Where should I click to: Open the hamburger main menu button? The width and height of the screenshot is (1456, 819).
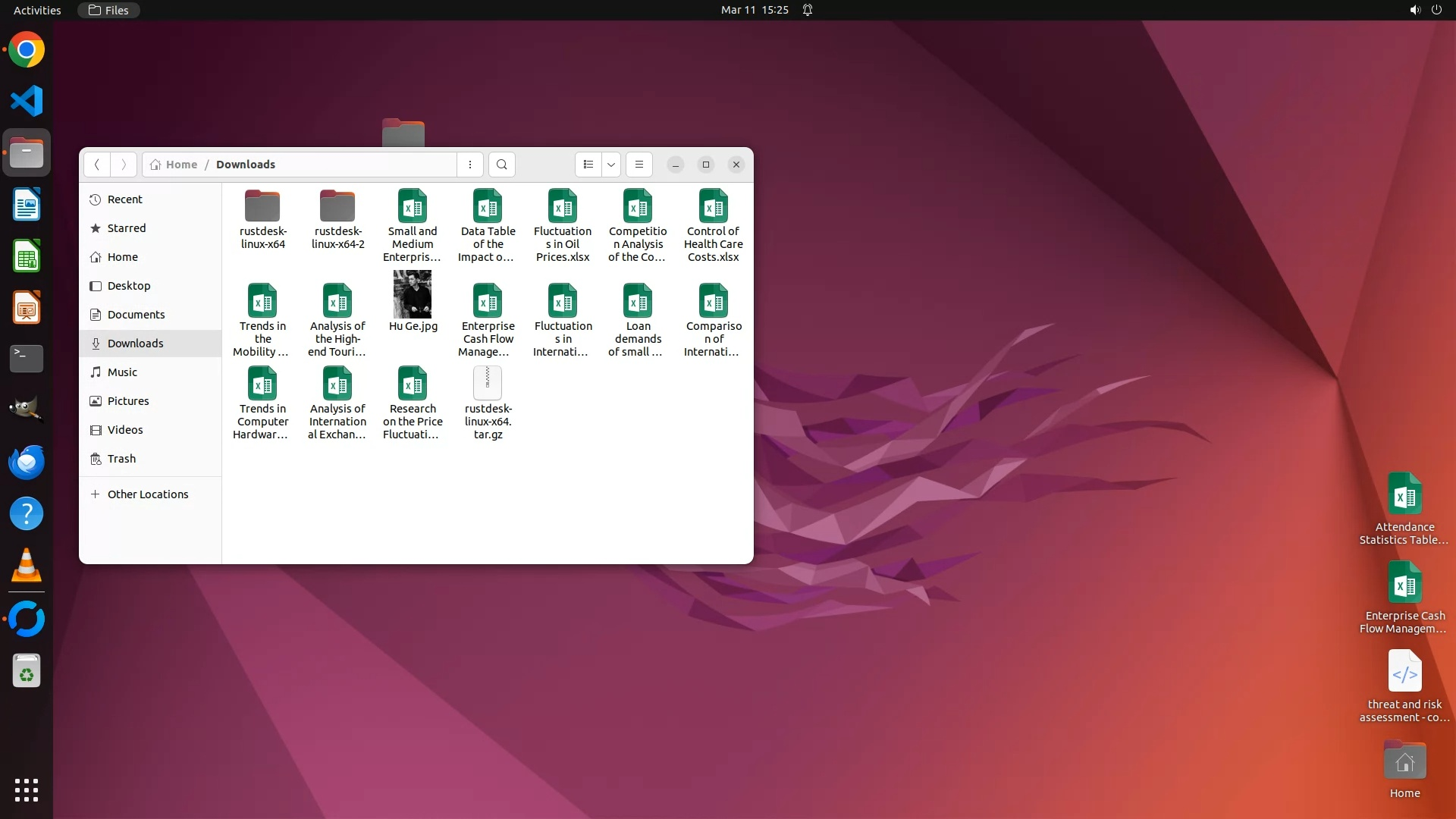[x=639, y=165]
